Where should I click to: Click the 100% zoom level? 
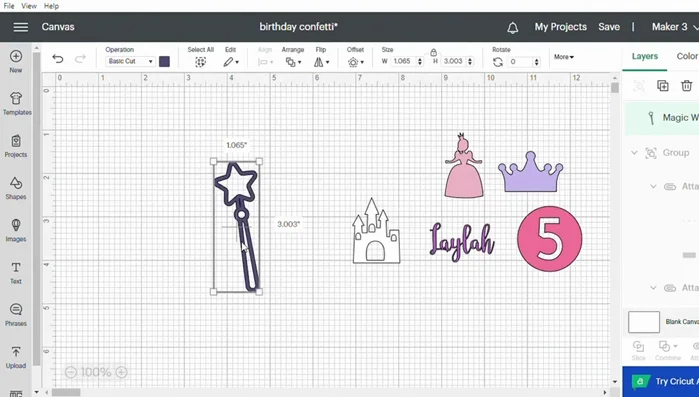pos(96,372)
